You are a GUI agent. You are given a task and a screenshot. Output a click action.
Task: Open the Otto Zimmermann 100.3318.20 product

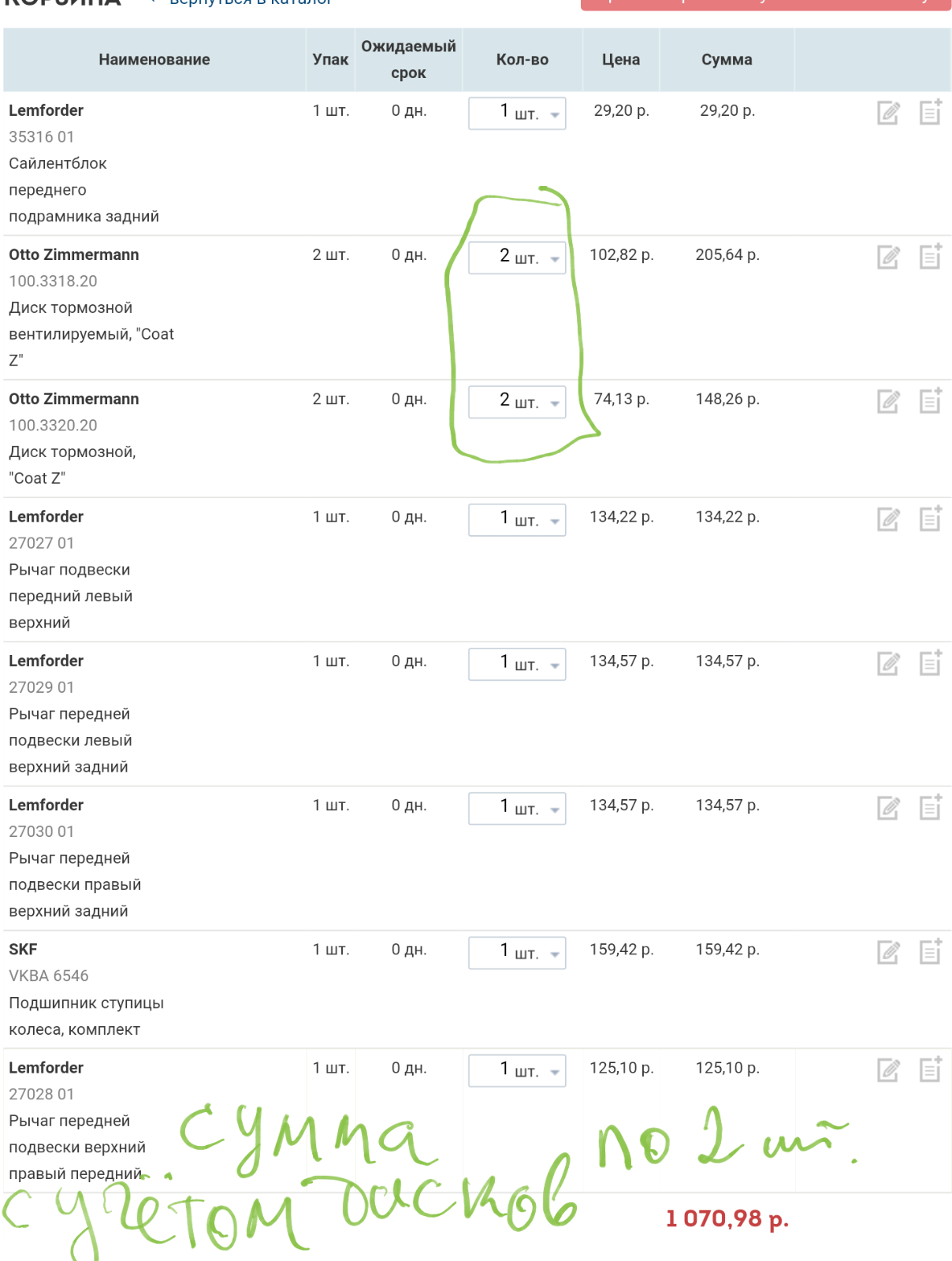74,255
